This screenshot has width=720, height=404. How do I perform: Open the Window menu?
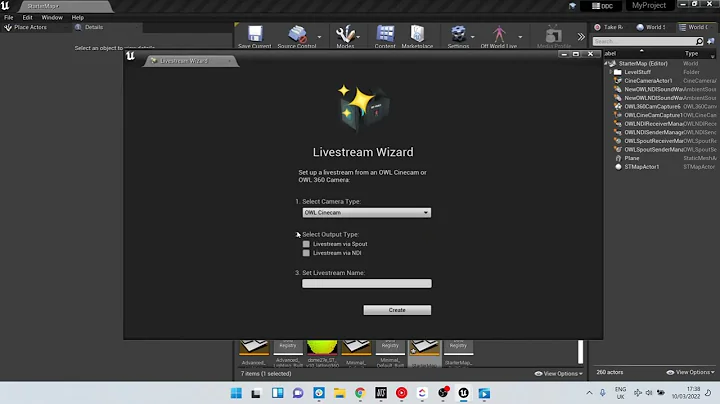(52, 17)
